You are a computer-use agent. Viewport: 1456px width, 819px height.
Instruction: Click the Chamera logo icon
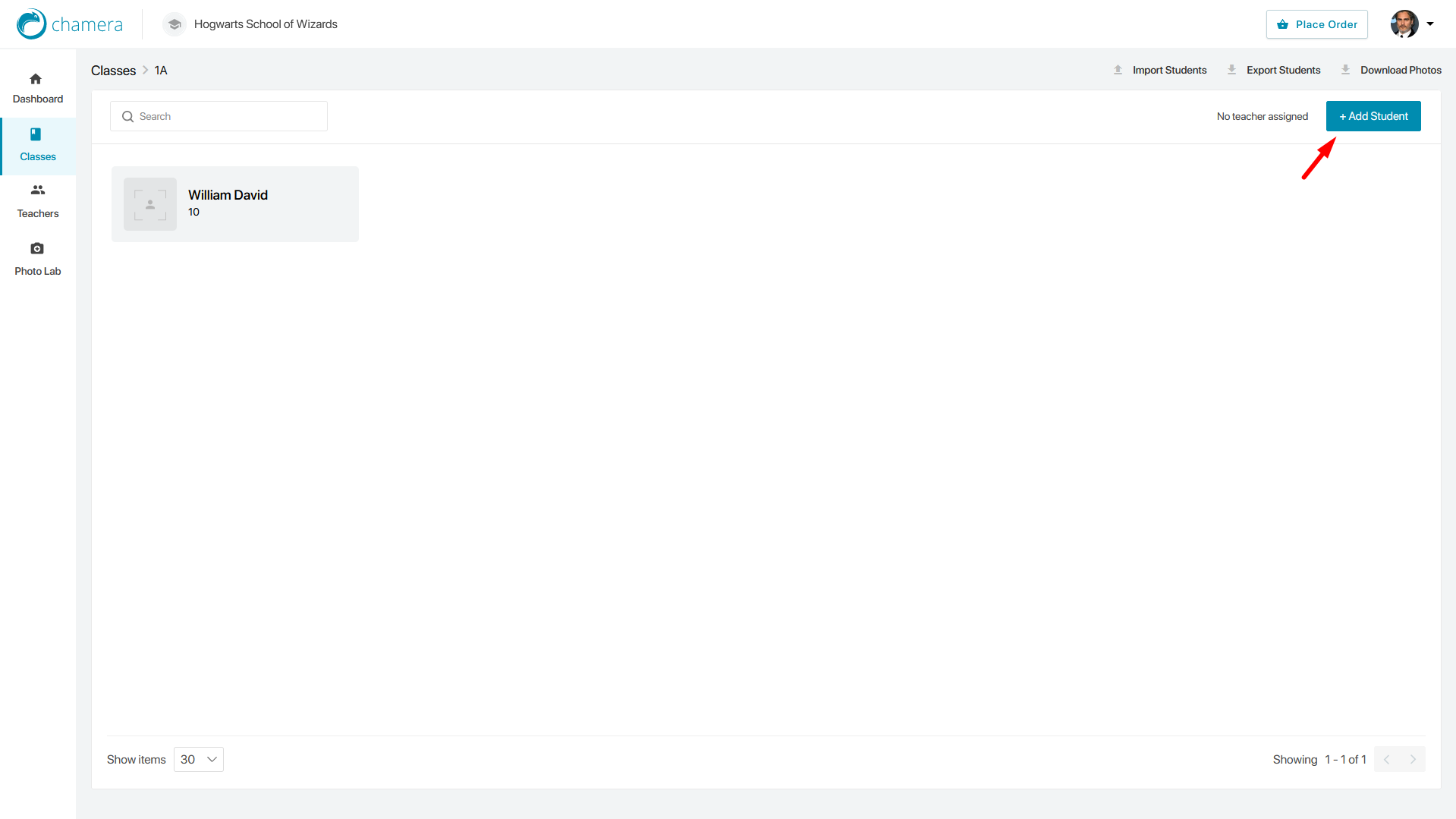point(32,24)
